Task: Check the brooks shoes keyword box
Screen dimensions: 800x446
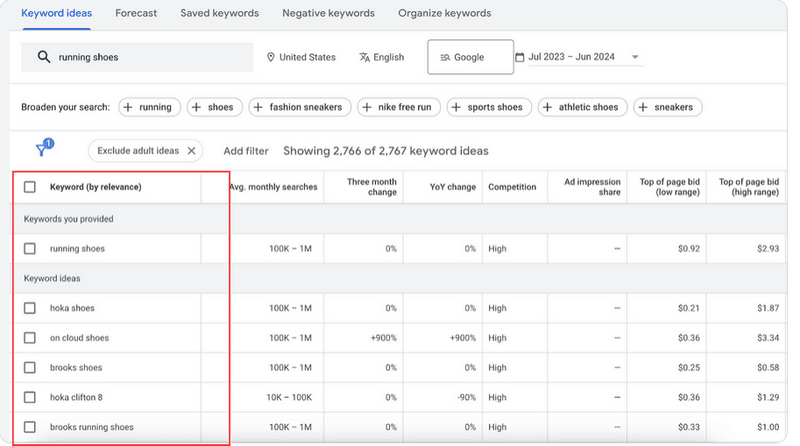Action: coord(30,367)
